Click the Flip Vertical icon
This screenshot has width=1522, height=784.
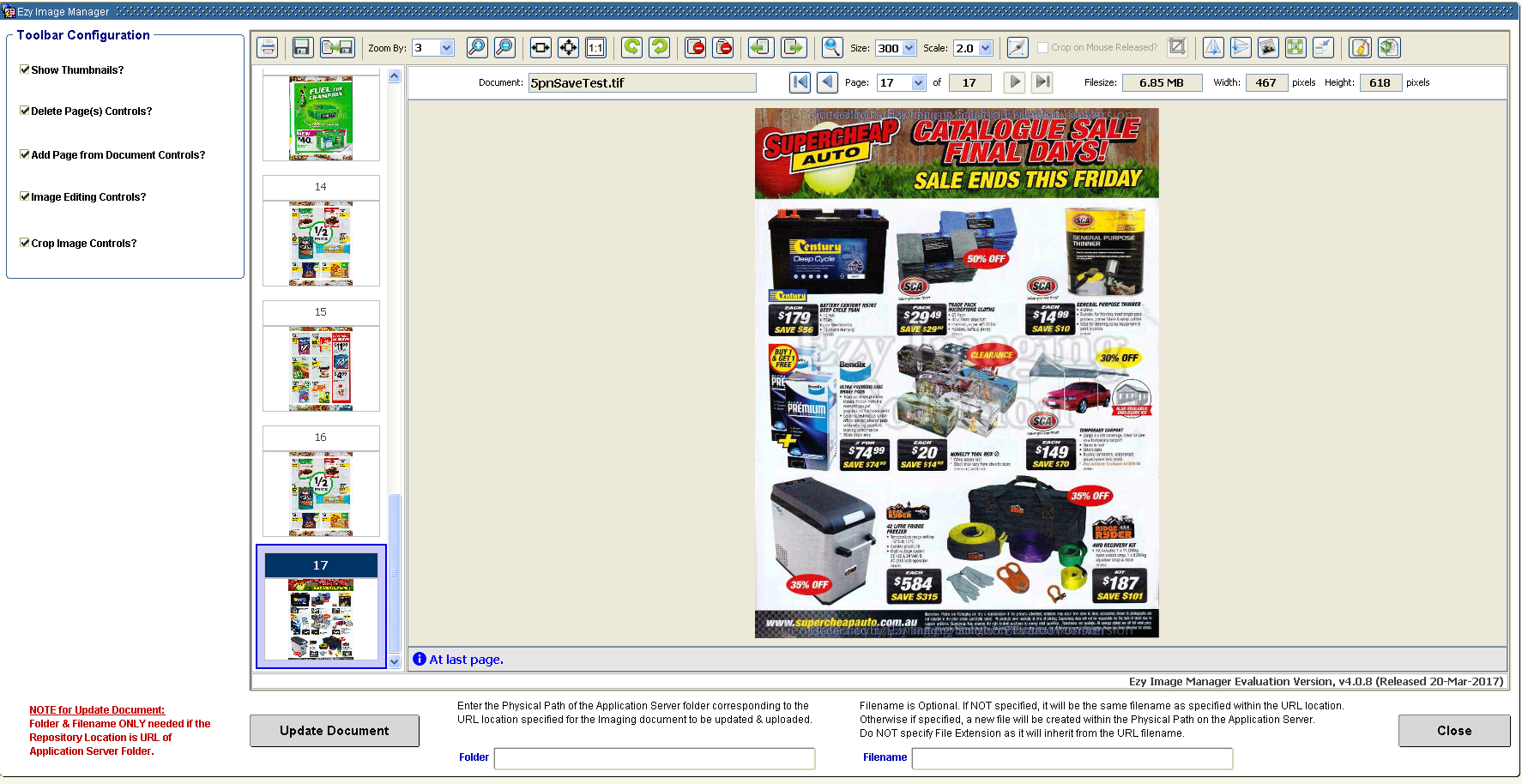click(1241, 48)
